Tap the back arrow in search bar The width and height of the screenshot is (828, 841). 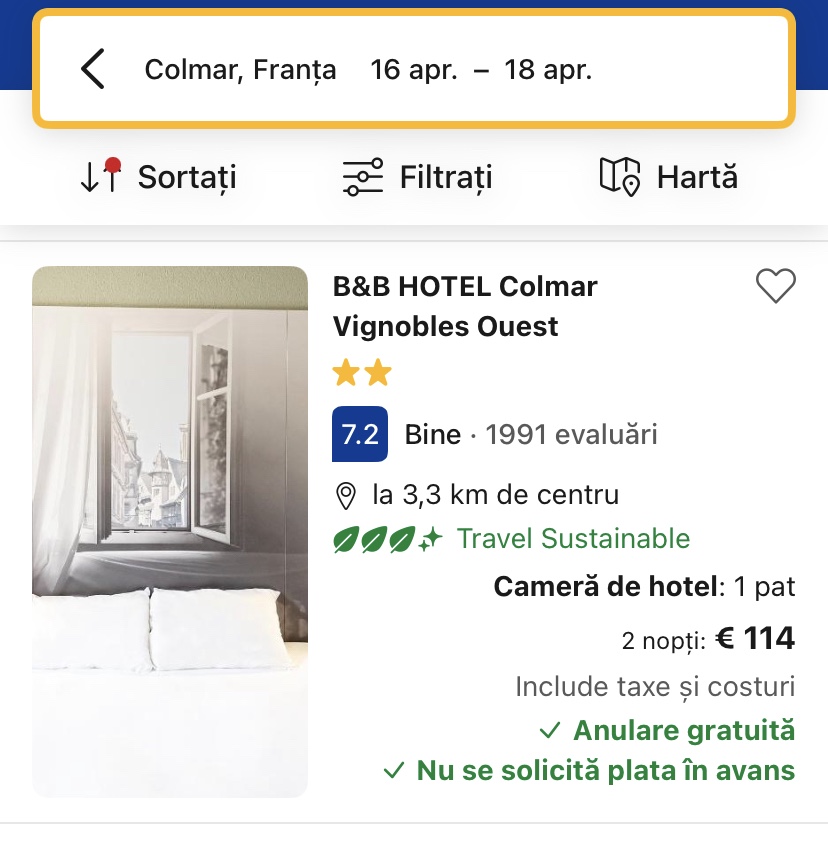[93, 70]
